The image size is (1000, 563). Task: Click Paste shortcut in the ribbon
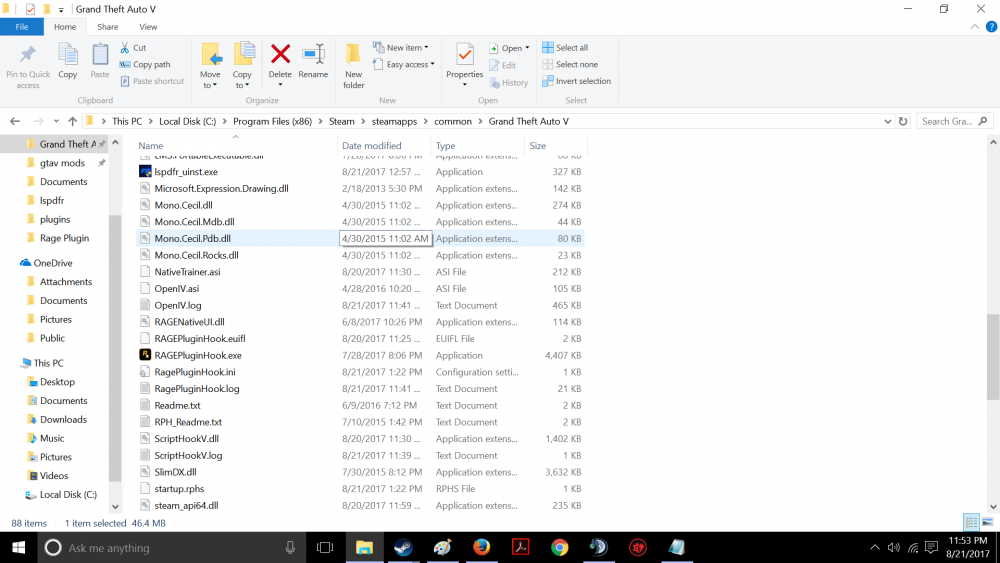(x=152, y=81)
